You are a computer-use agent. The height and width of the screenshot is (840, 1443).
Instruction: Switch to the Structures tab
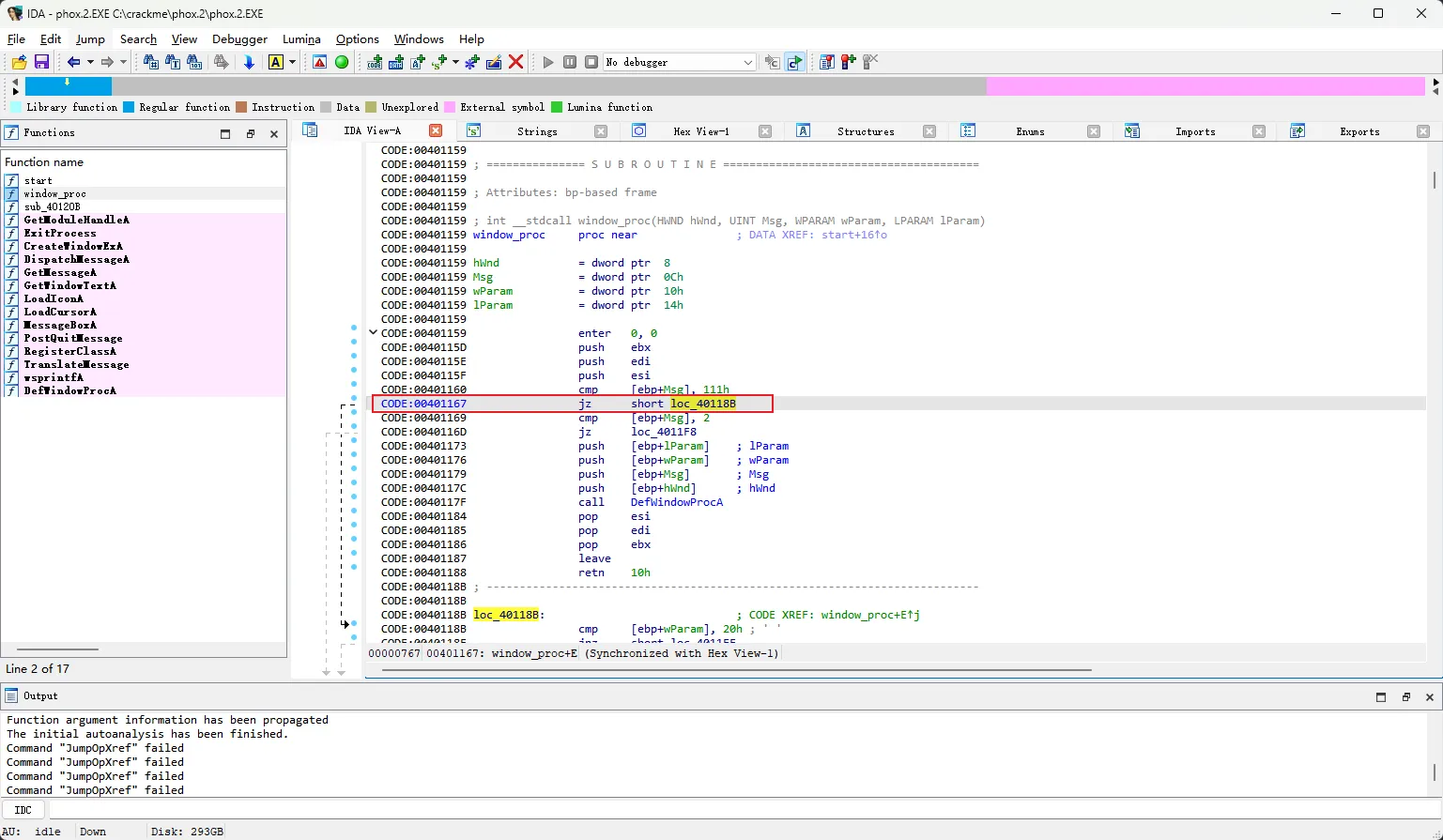click(866, 131)
